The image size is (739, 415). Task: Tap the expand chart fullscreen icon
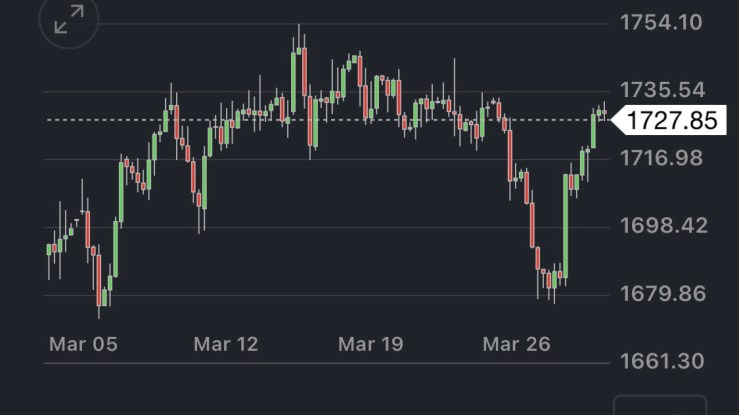68,20
